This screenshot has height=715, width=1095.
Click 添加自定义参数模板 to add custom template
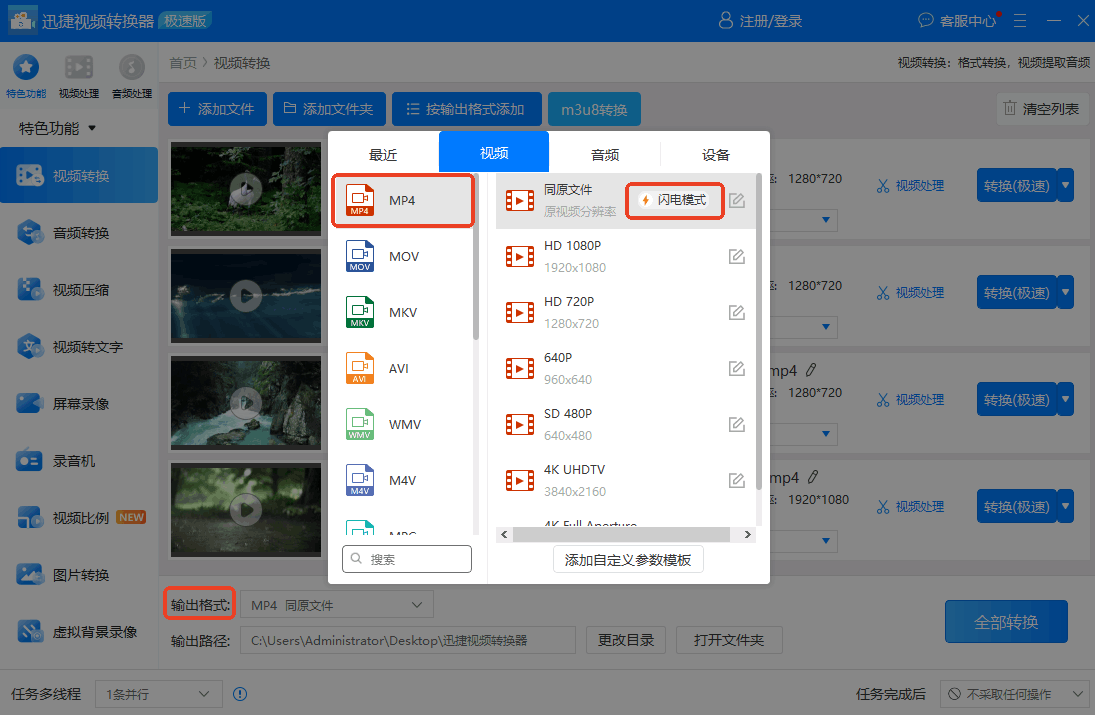point(628,559)
